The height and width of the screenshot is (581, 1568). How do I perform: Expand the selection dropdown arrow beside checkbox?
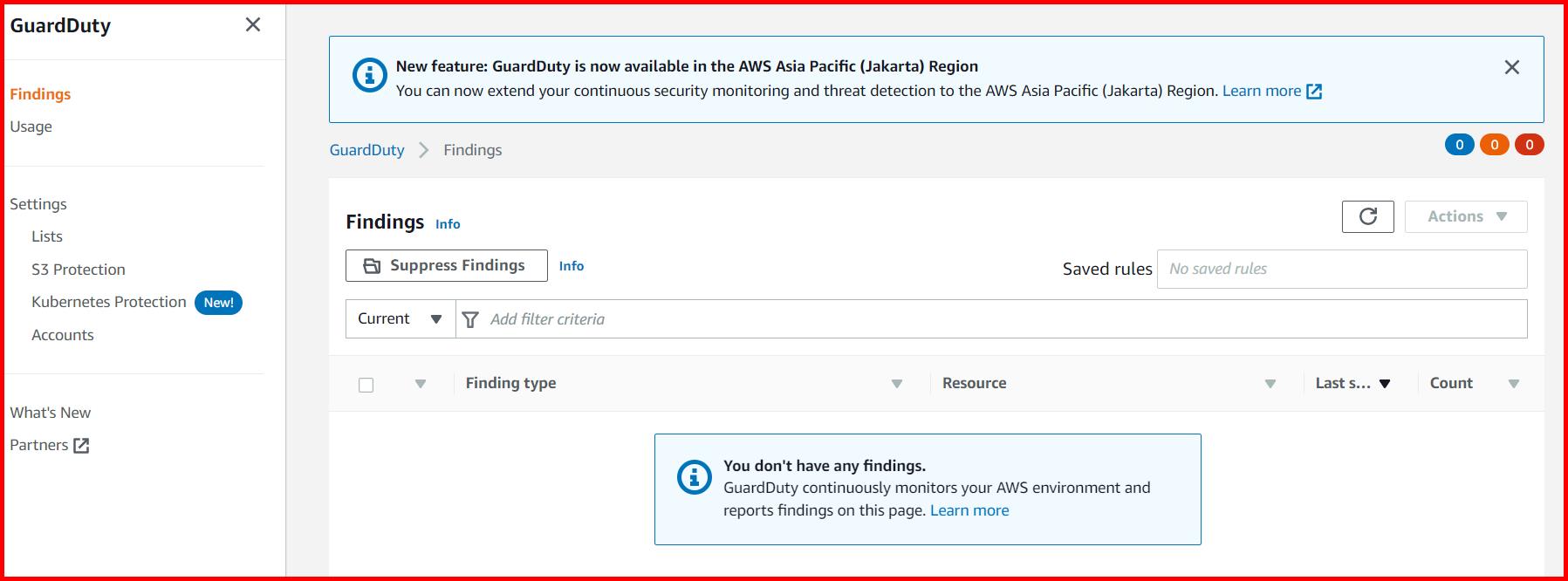click(x=421, y=384)
